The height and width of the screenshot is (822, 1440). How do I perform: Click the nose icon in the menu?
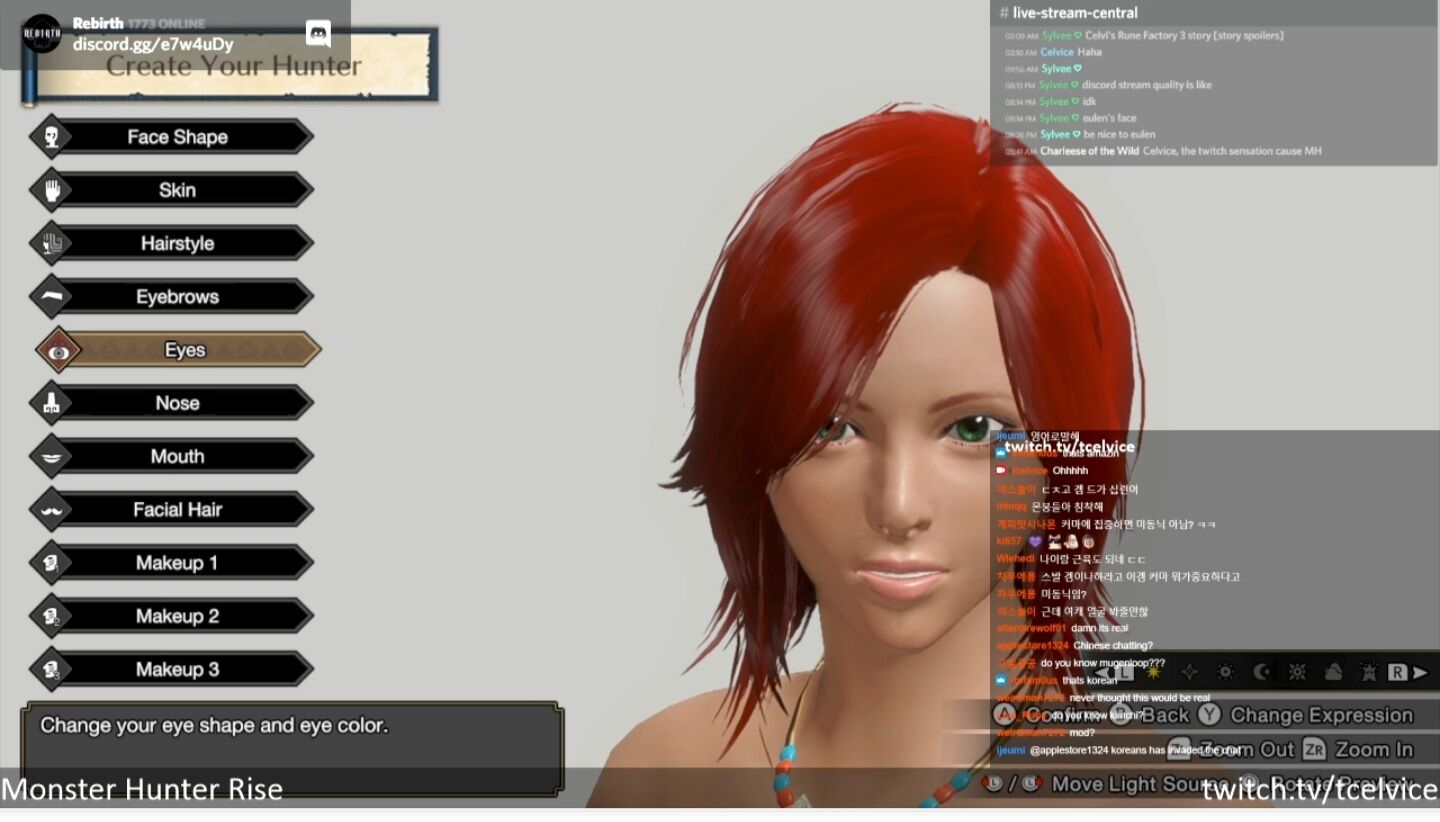51,403
